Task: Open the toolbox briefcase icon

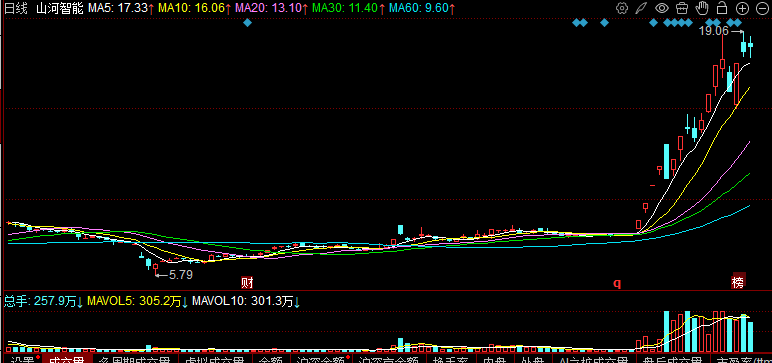Action: (x=681, y=8)
